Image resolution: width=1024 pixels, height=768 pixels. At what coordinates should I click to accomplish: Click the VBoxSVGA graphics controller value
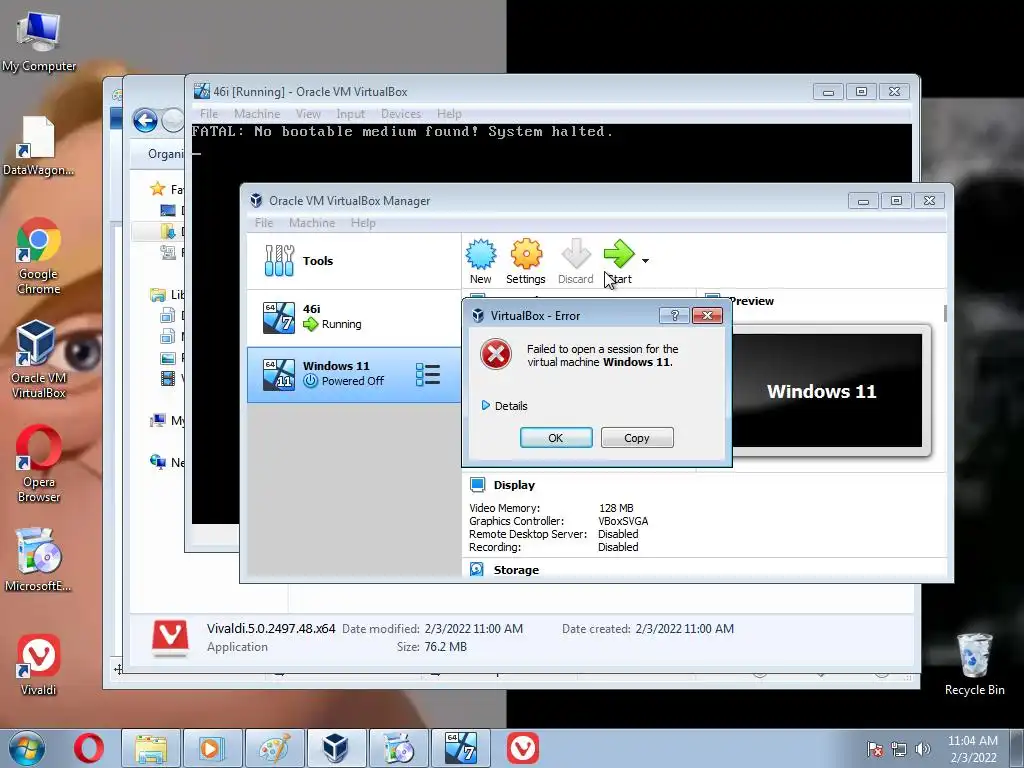pos(623,520)
